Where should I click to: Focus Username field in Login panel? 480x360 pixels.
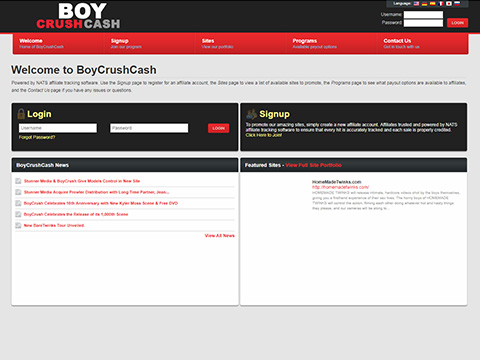pyautogui.click(x=58, y=128)
